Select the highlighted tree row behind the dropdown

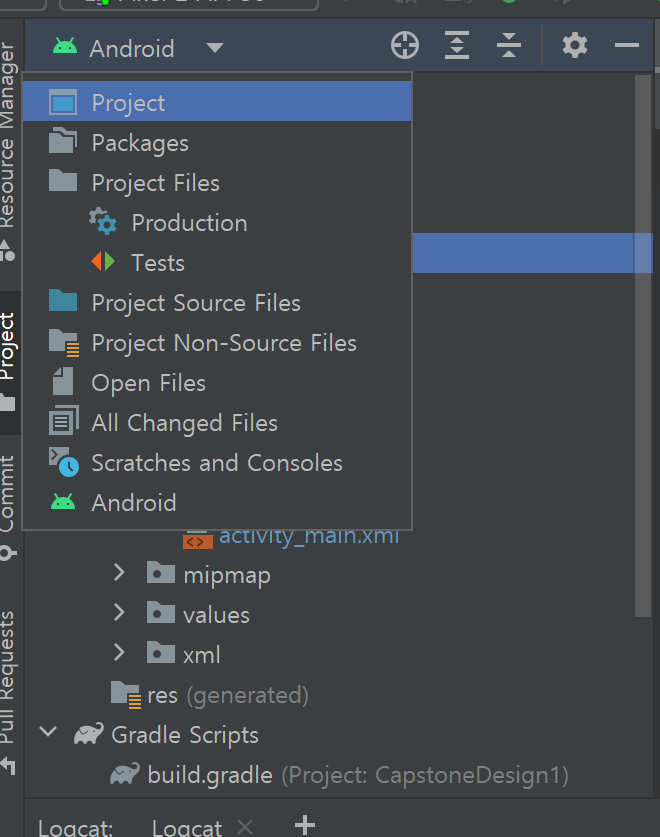pyautogui.click(x=532, y=252)
